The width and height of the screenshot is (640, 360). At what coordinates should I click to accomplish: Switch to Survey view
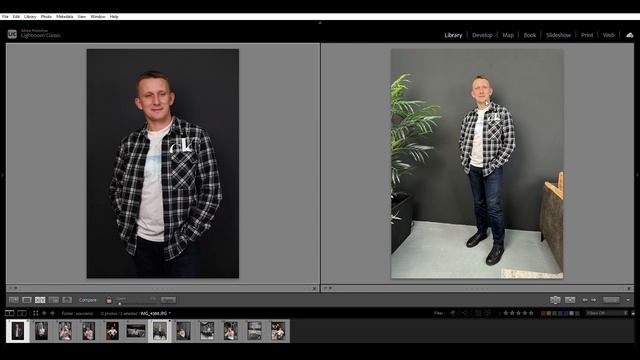tap(53, 300)
